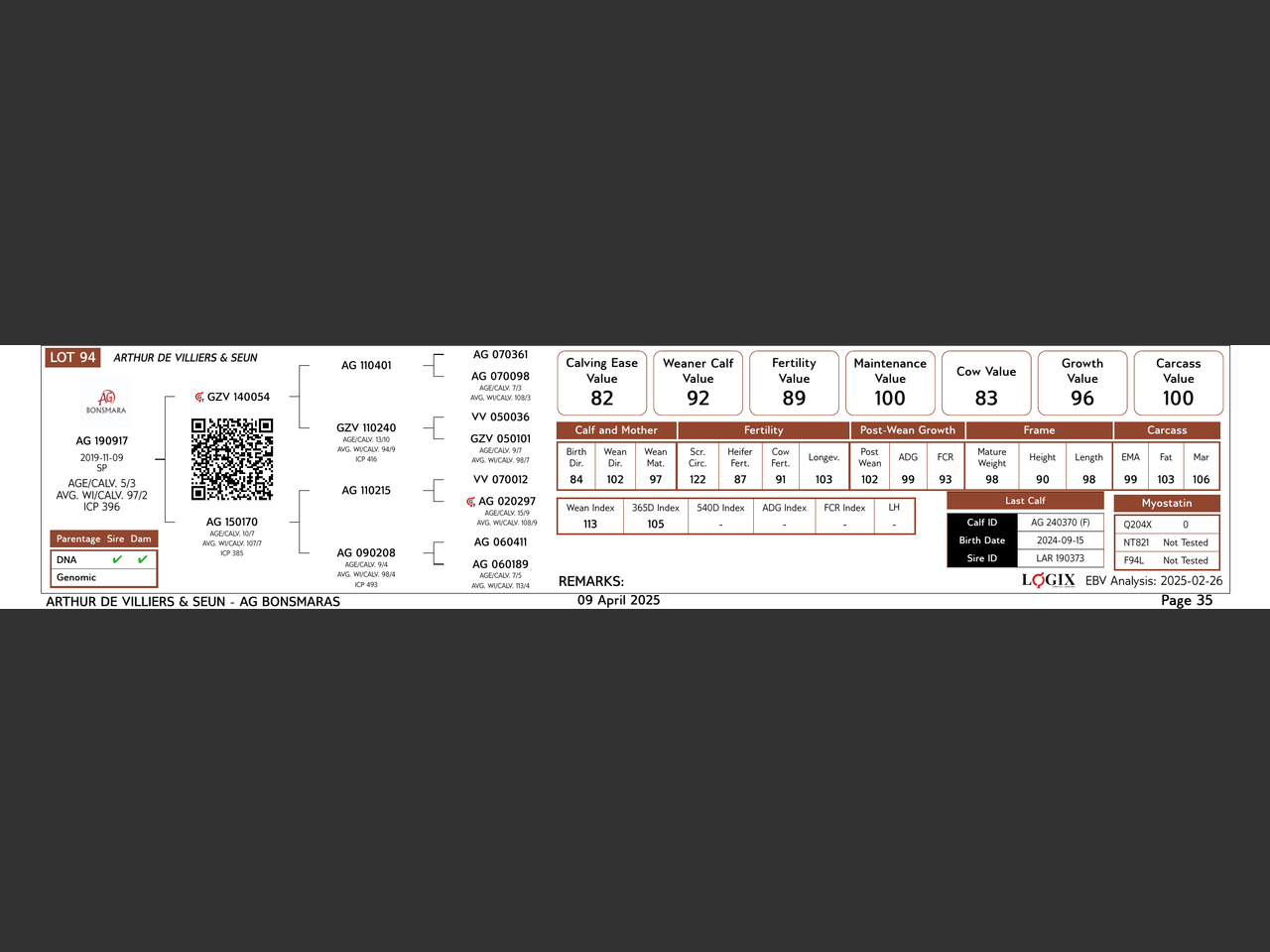Viewport: 1270px width, 952px height.
Task: Select Sire ID LAR 190373
Action: point(1061,558)
